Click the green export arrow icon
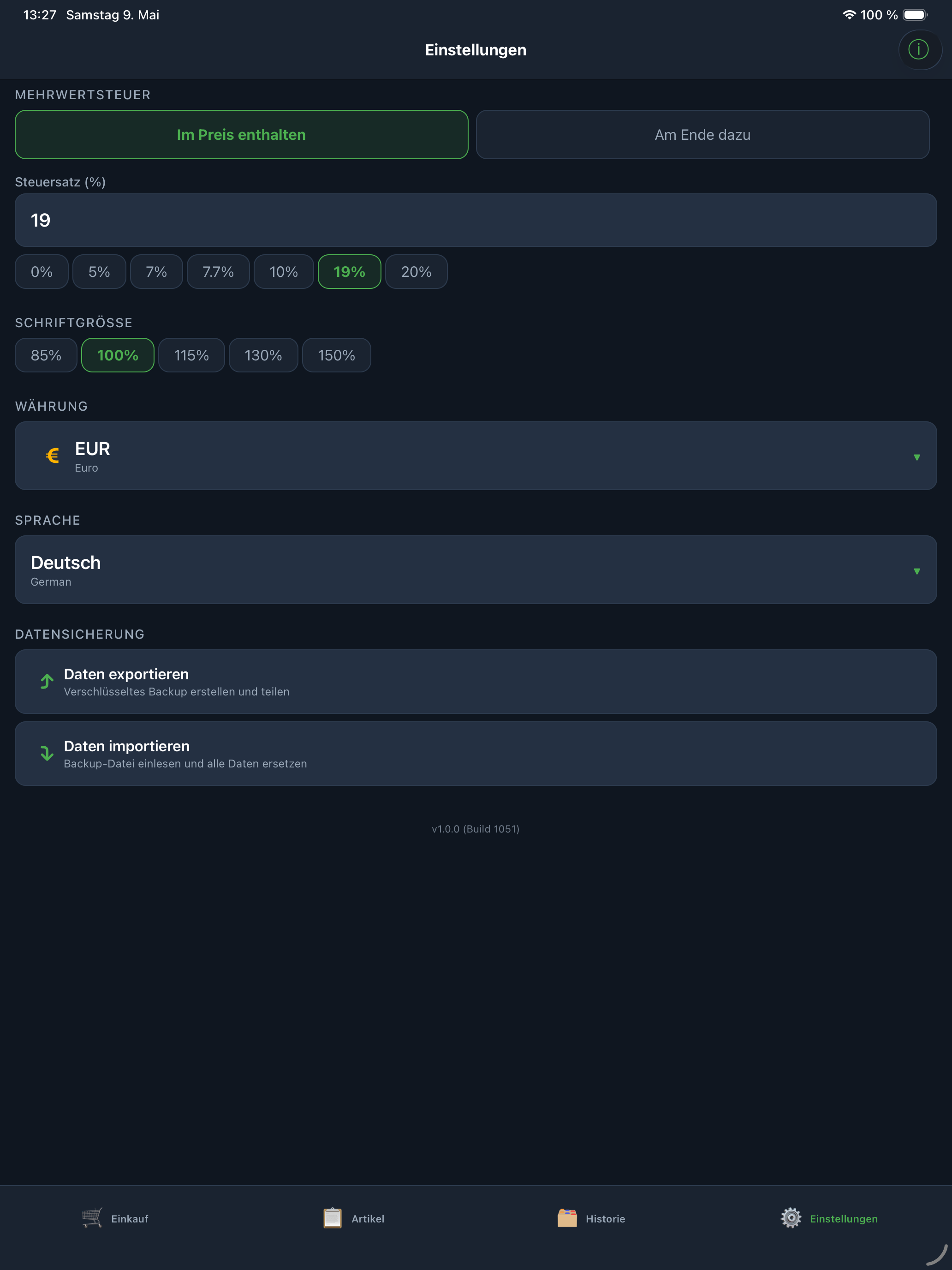952x1270 pixels. point(47,682)
